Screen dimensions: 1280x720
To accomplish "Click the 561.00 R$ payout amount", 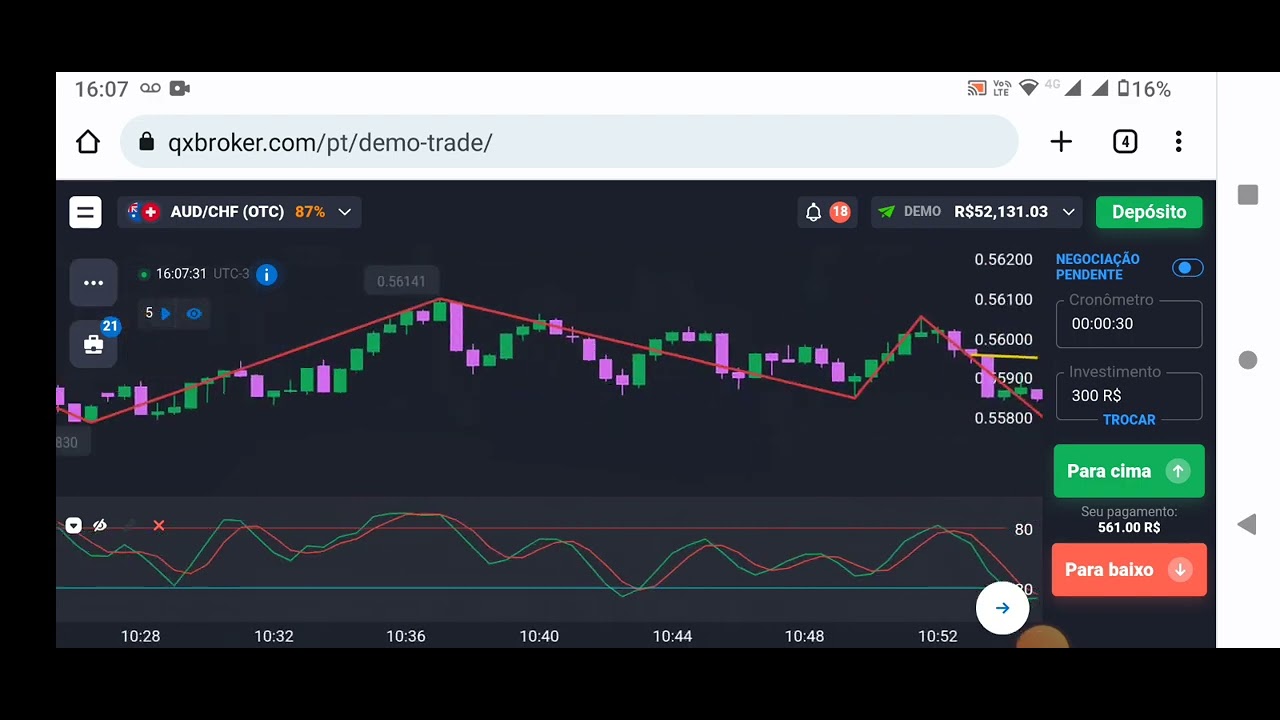I will (x=1129, y=527).
